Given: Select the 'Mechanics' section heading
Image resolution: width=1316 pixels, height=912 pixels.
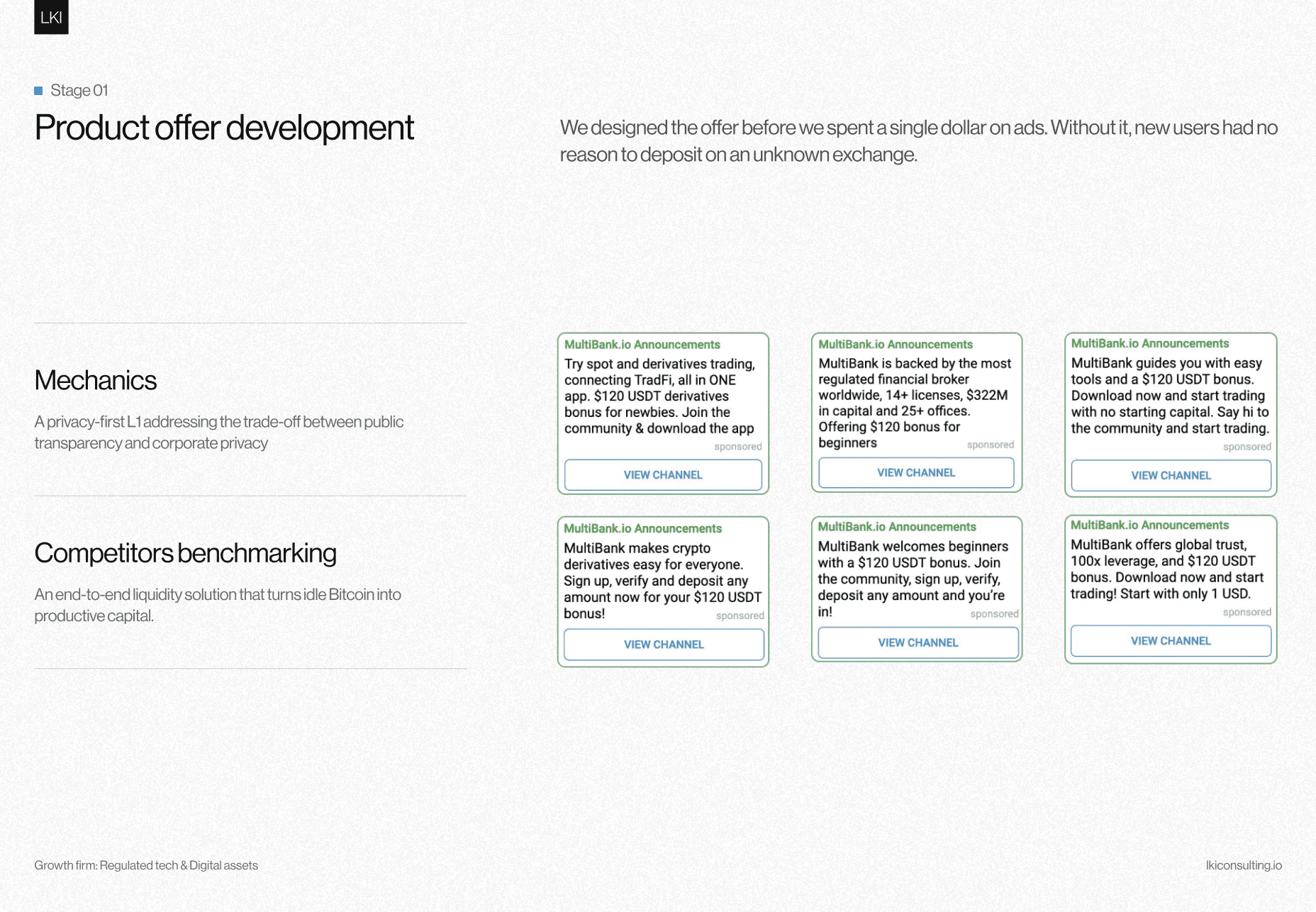Looking at the screenshot, I should coord(96,381).
